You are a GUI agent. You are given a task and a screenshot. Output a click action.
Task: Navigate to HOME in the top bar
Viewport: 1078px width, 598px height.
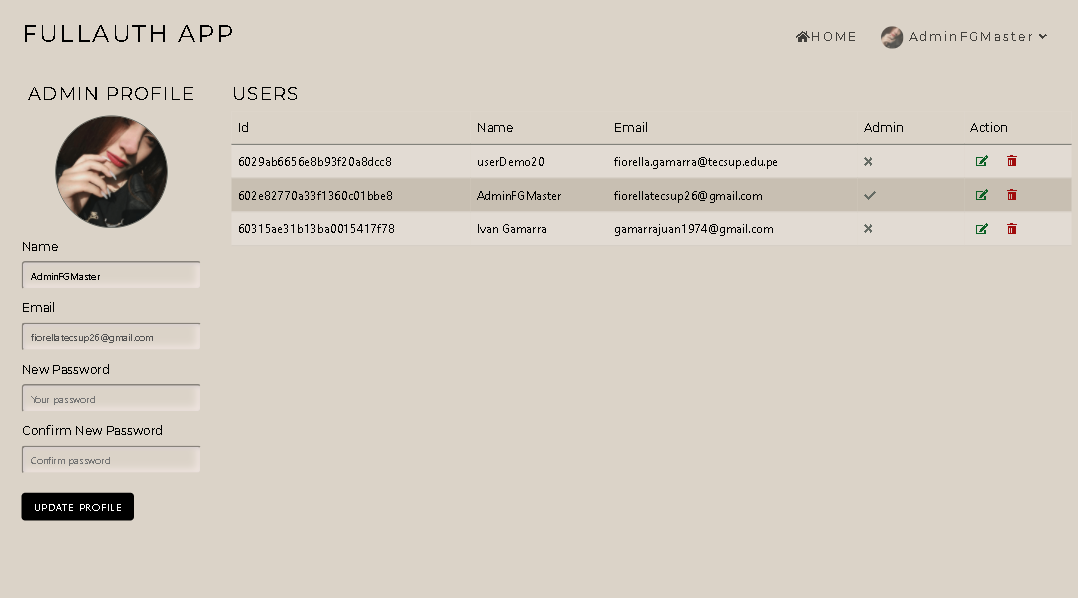(831, 36)
